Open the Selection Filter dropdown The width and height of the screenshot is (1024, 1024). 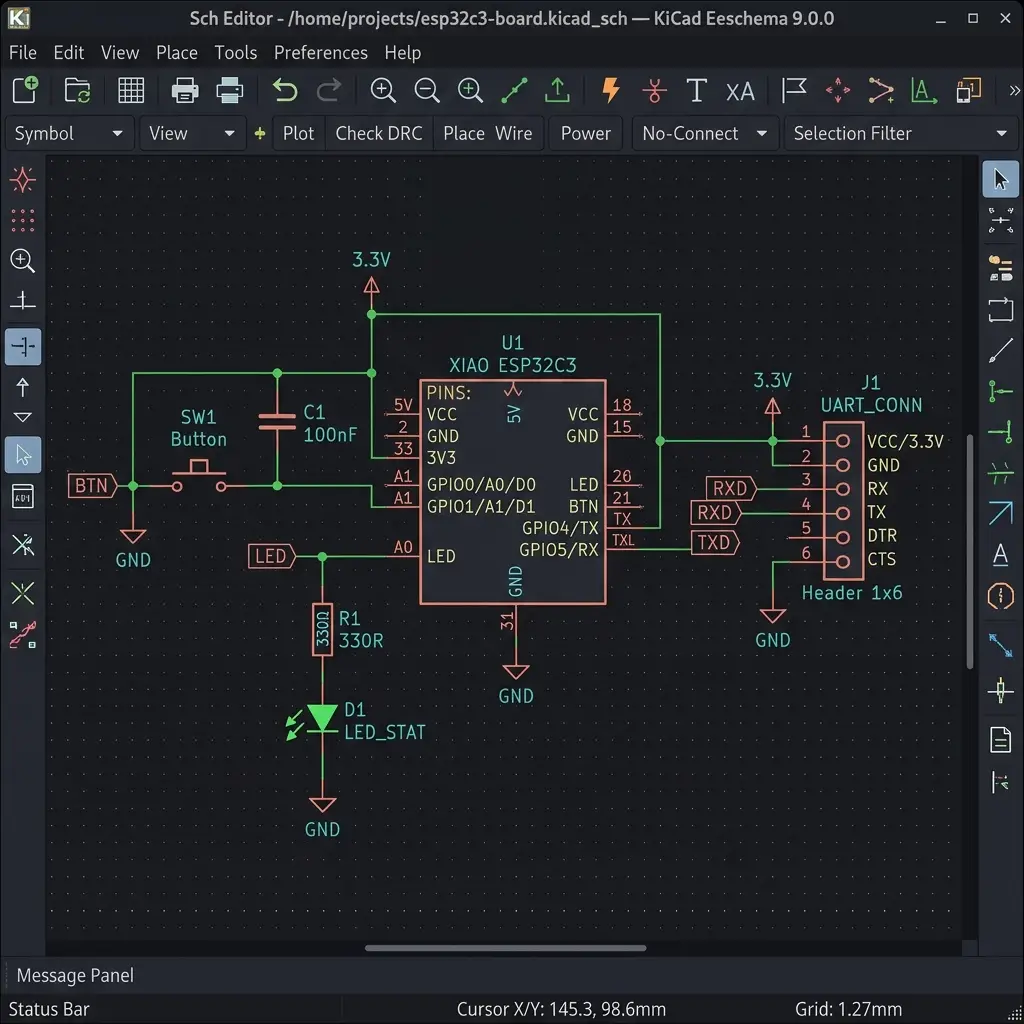click(901, 133)
